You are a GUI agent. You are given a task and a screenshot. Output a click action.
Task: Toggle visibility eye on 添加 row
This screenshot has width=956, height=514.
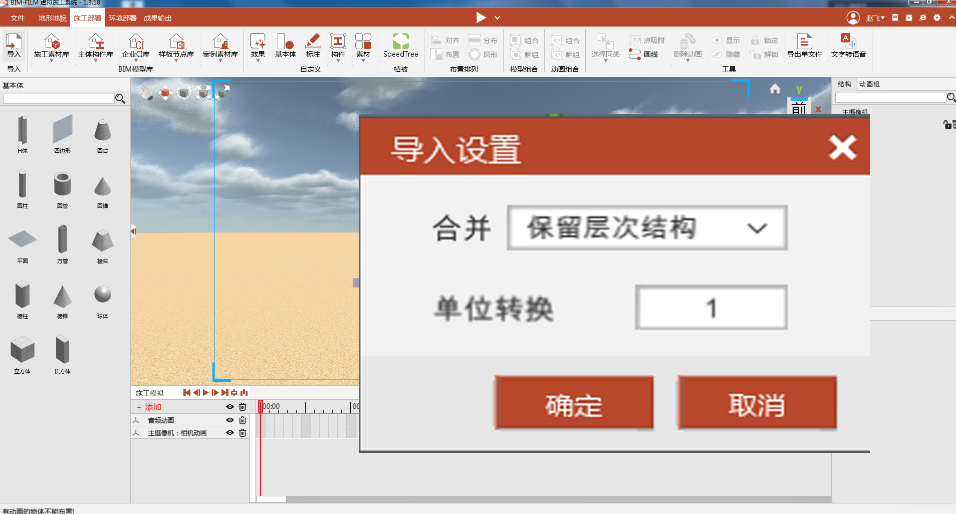click(230, 407)
